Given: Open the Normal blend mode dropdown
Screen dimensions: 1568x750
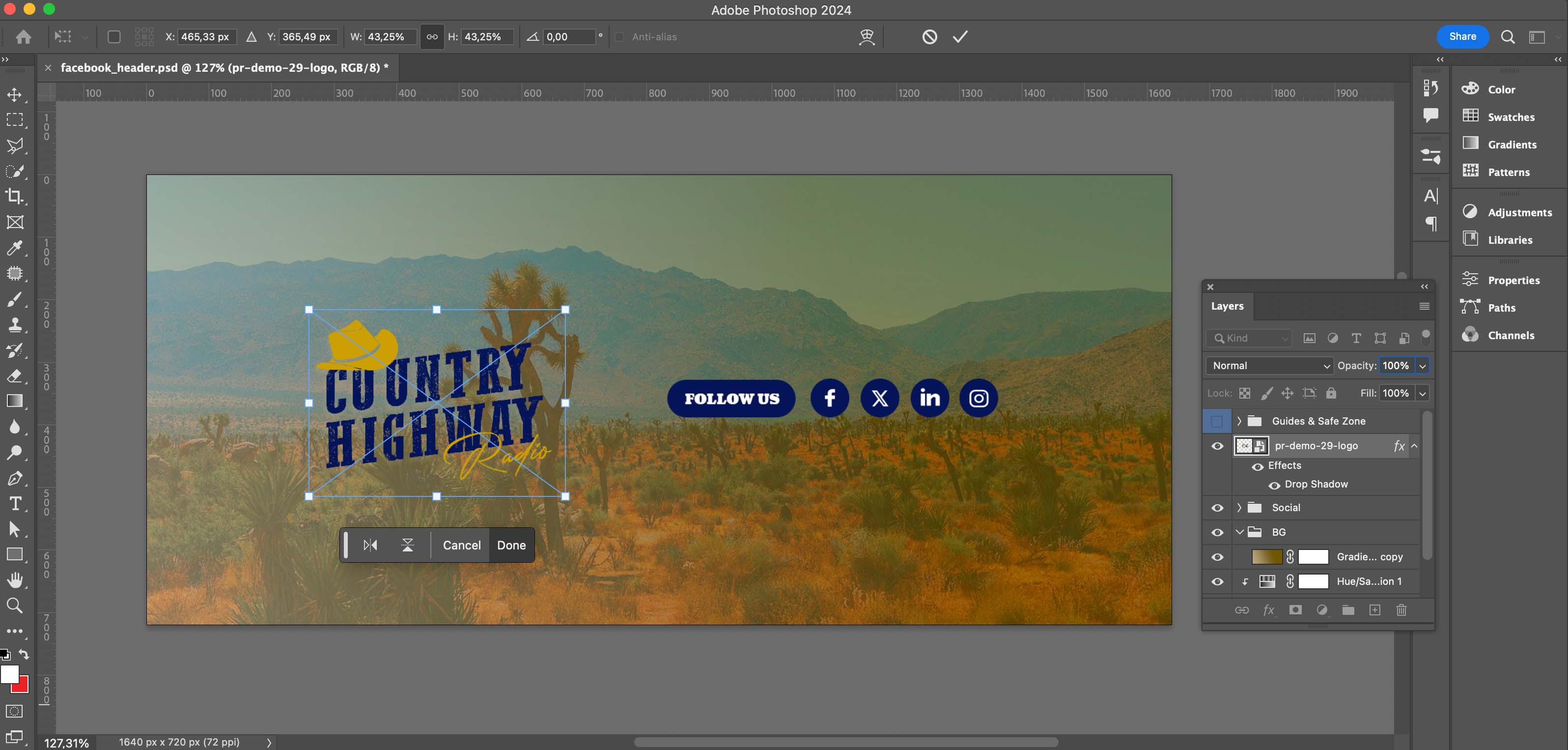Looking at the screenshot, I should pyautogui.click(x=1268, y=365).
